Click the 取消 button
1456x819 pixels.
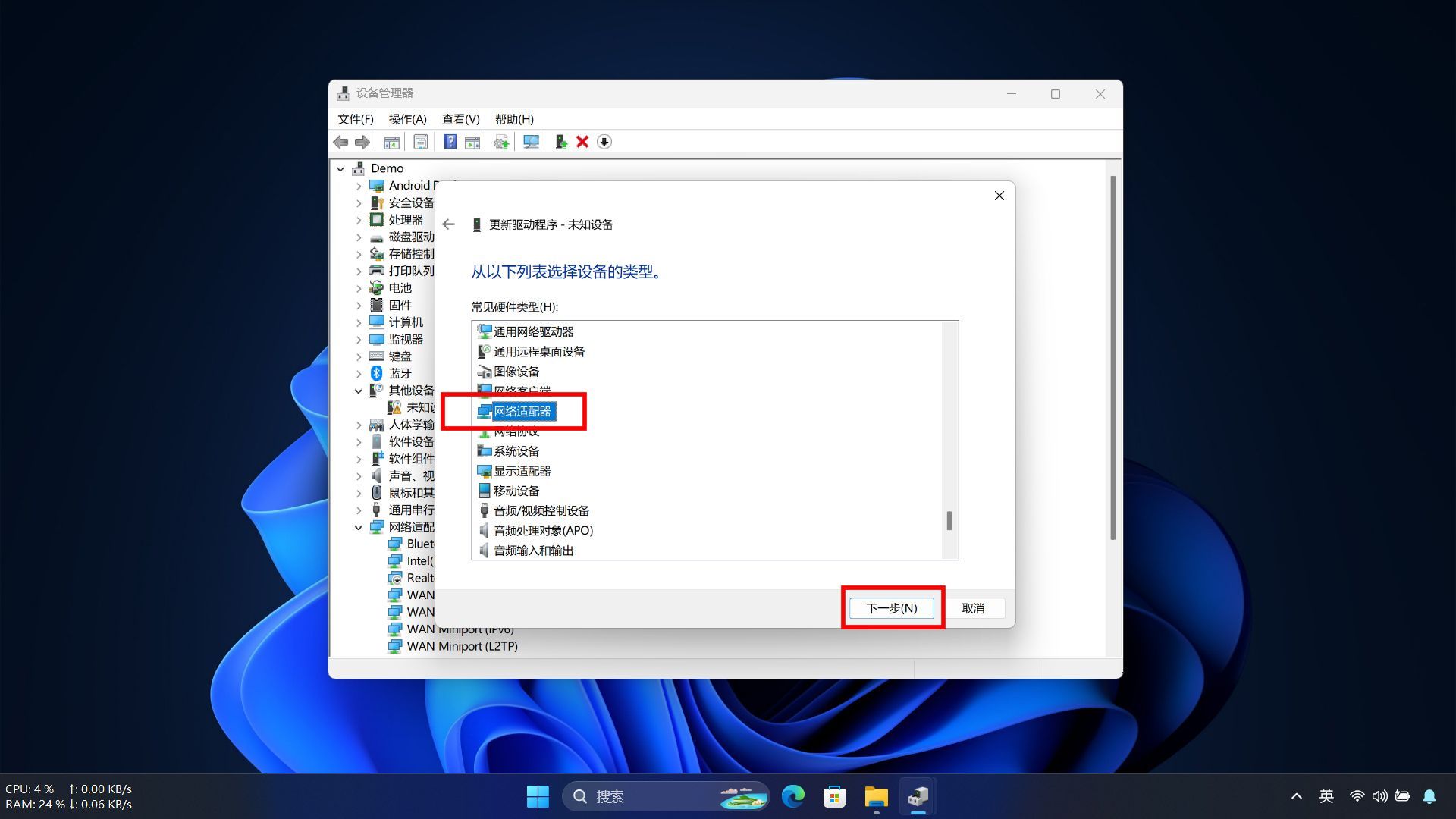[x=973, y=608]
